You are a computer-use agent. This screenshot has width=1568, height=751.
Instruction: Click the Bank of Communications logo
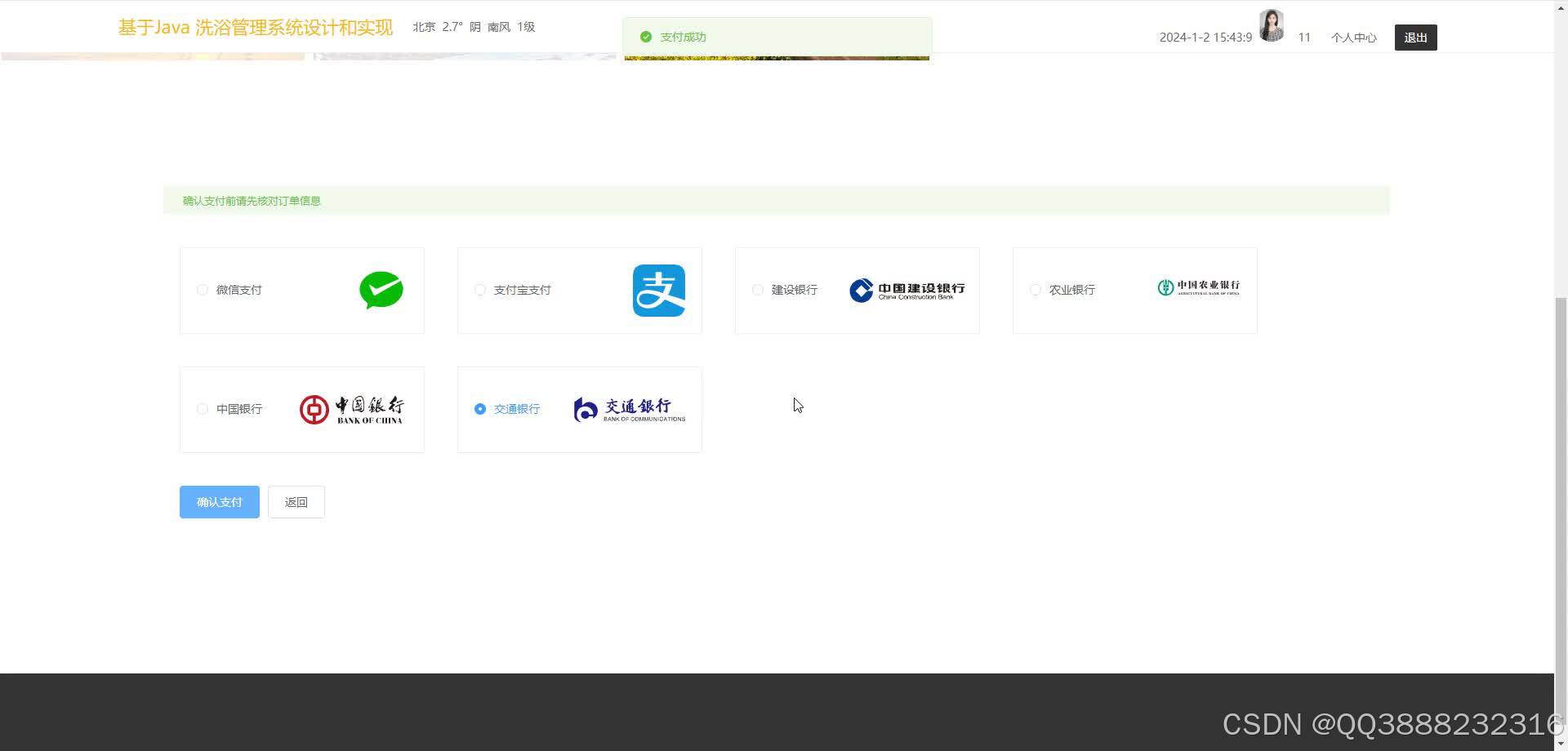click(x=630, y=410)
